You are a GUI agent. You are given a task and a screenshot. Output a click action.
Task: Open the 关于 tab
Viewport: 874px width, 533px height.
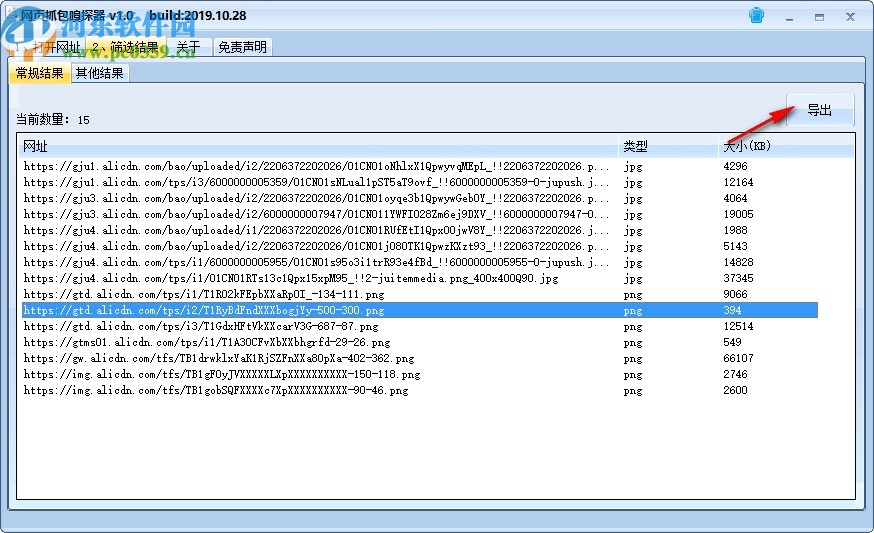[188, 47]
